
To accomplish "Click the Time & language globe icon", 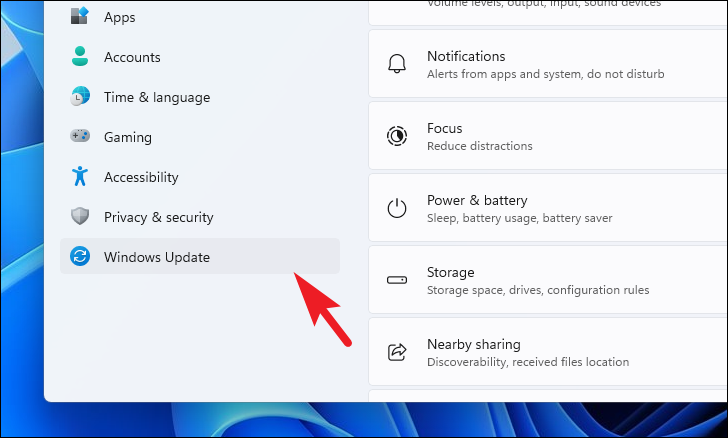I will click(x=80, y=96).
